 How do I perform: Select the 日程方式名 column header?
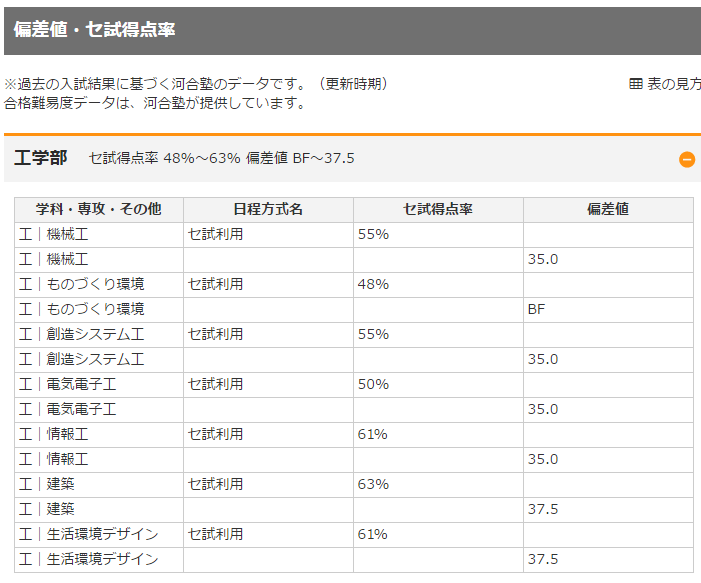[x=268, y=209]
